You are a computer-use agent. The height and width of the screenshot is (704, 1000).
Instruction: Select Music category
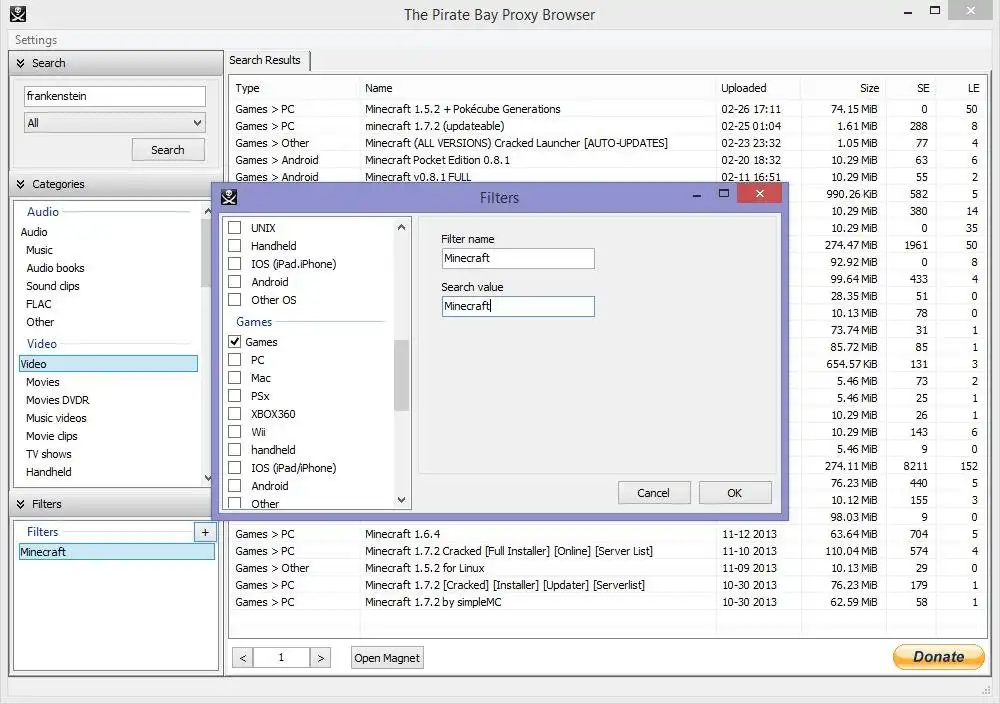pyautogui.click(x=40, y=250)
